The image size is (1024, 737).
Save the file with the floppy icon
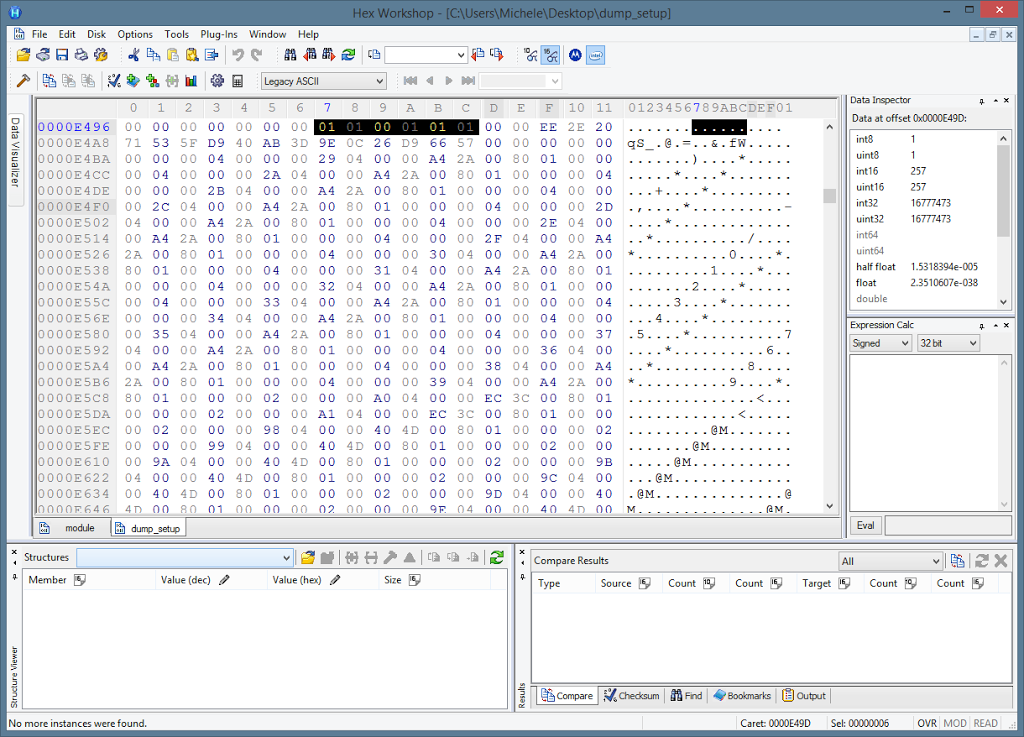pos(62,55)
